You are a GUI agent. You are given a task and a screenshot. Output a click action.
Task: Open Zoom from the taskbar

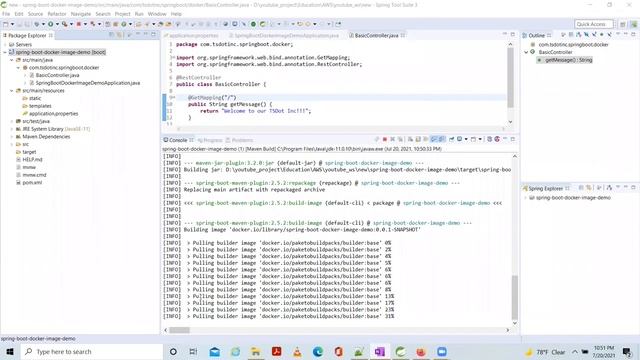click(442, 351)
